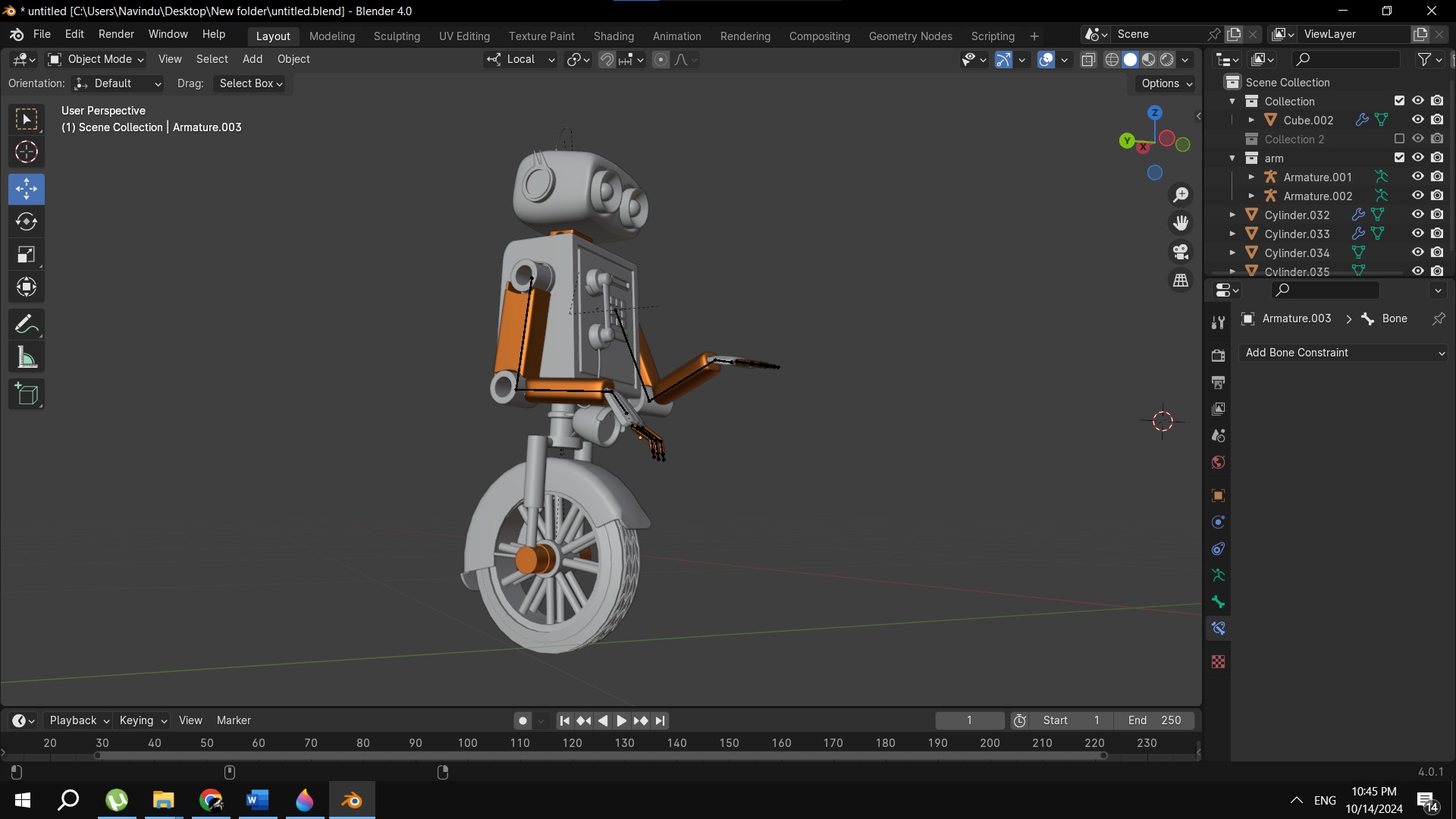Open the File menu
Image resolution: width=1456 pixels, height=819 pixels.
click(42, 34)
